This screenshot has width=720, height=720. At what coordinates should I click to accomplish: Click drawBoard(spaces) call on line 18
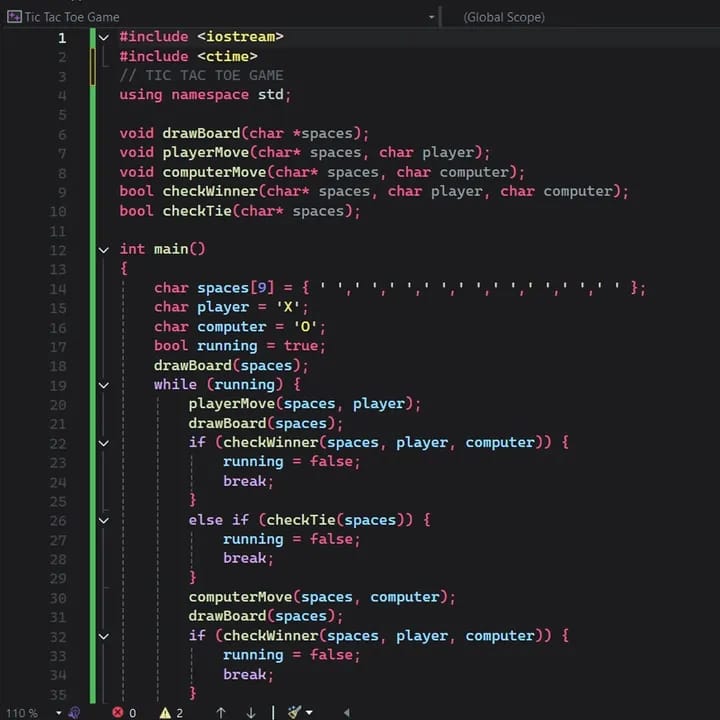point(231,366)
